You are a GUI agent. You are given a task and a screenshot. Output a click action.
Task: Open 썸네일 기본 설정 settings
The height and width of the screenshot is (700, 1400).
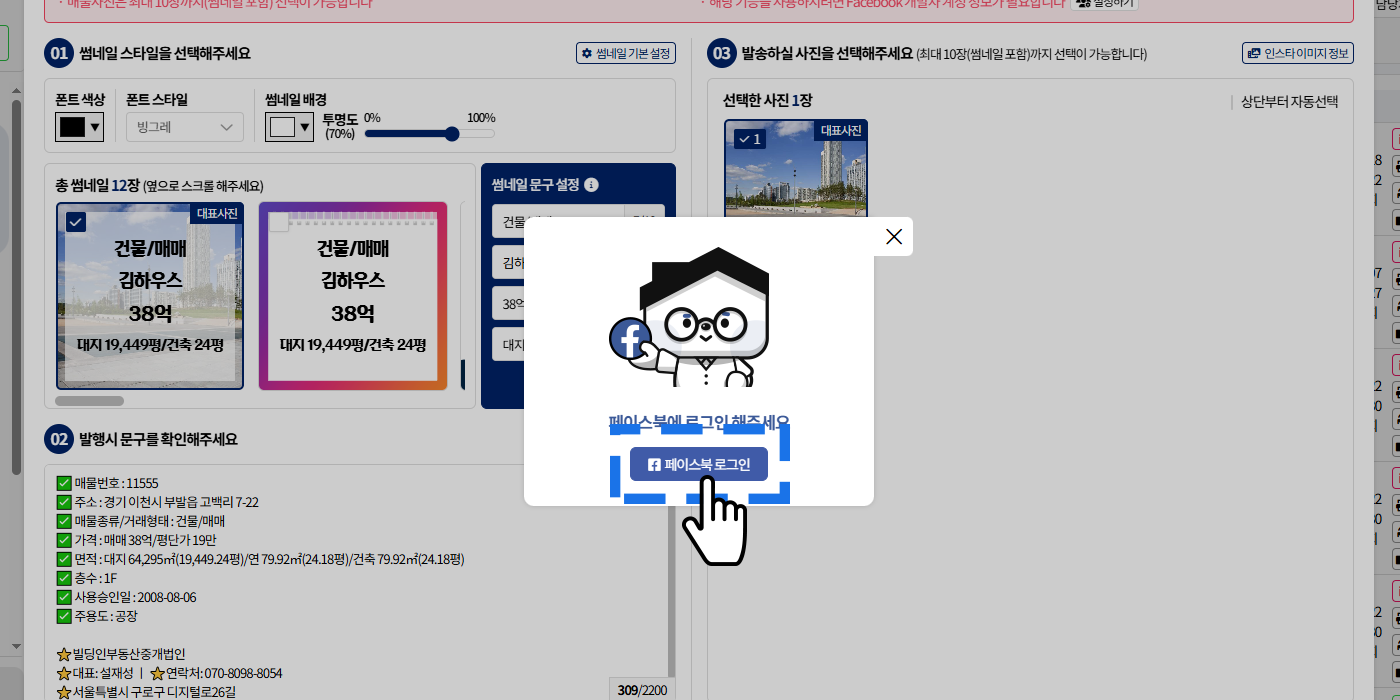pyautogui.click(x=625, y=53)
